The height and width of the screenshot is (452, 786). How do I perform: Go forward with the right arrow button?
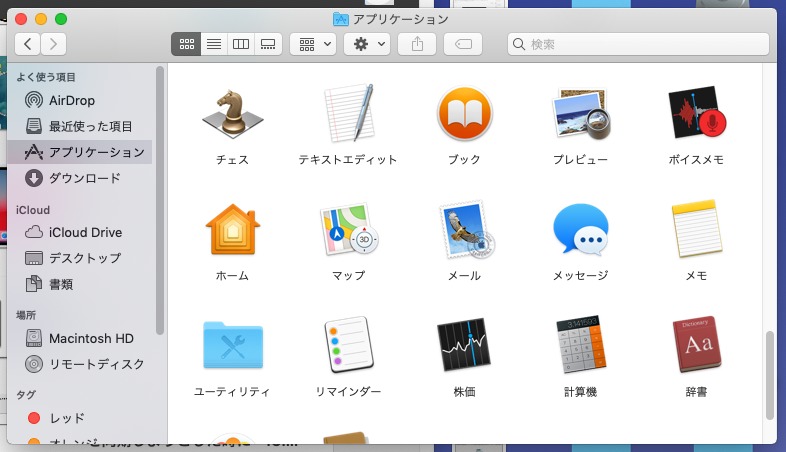[x=53, y=44]
